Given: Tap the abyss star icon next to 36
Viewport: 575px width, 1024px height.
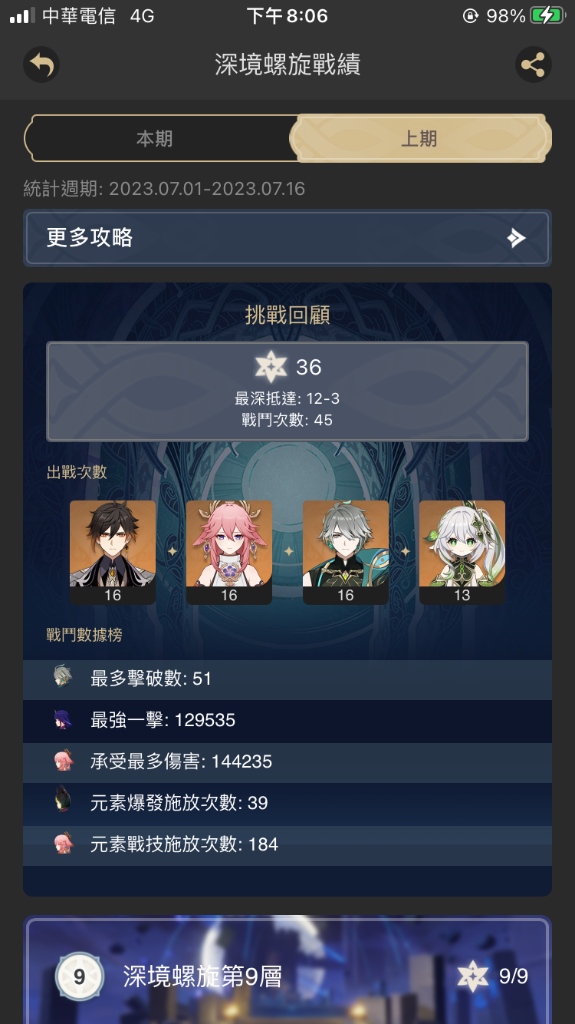Looking at the screenshot, I should 271,366.
